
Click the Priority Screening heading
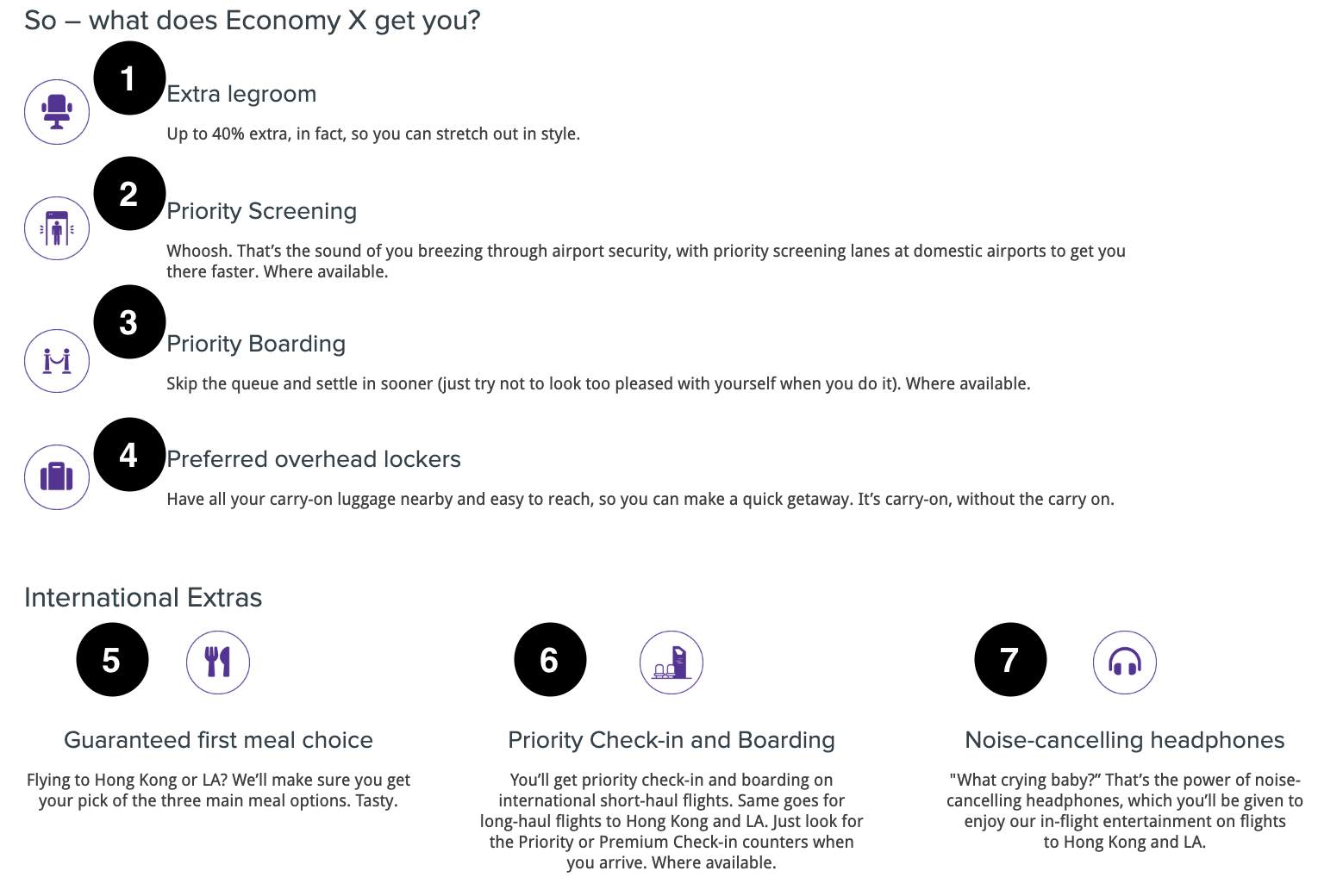point(261,211)
